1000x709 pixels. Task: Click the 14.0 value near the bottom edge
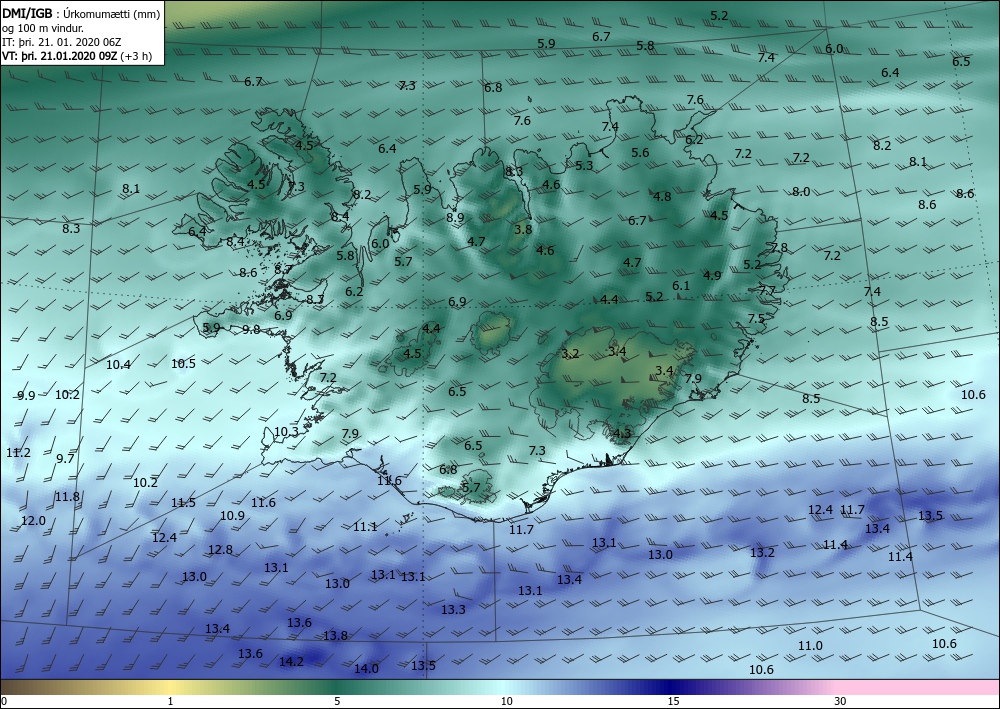coord(366,669)
